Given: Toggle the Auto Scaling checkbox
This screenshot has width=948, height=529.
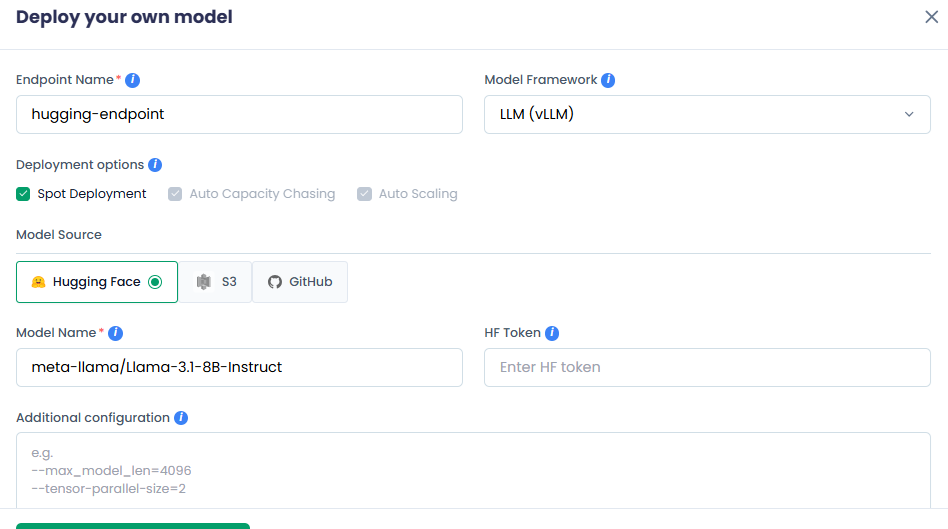Looking at the screenshot, I should [364, 194].
